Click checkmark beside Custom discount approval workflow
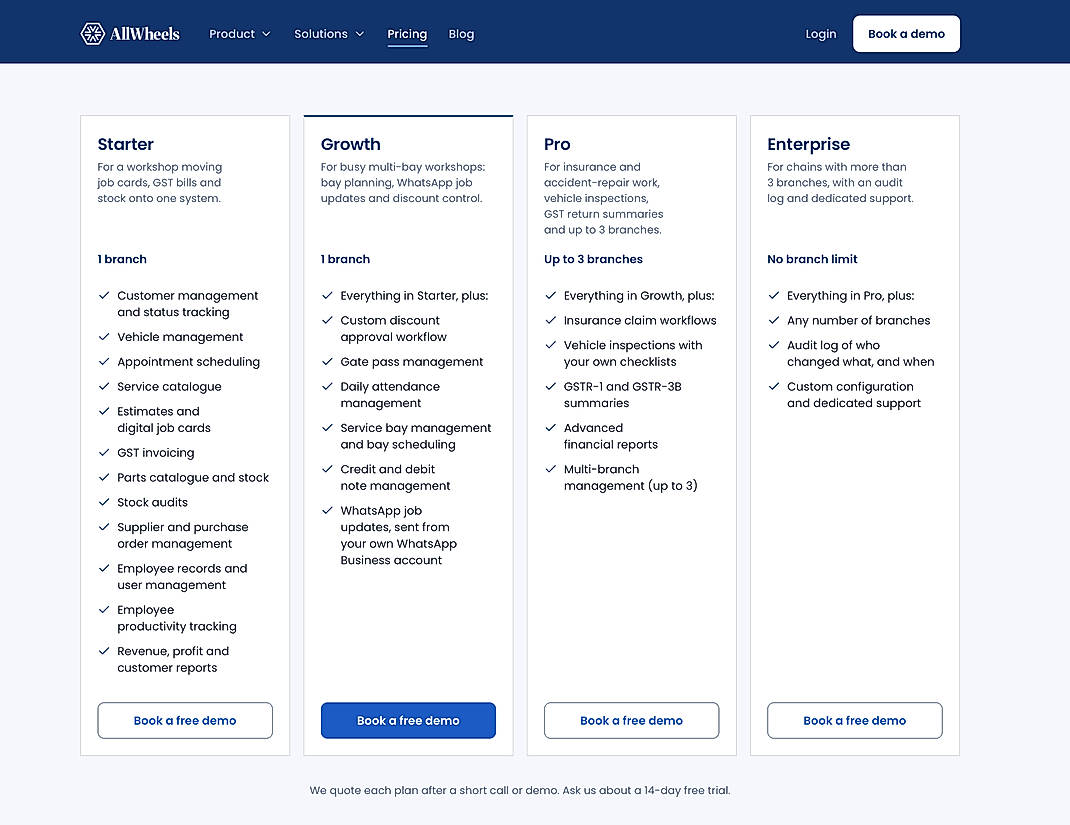Viewport: 1070px width, 825px height. (x=327, y=320)
